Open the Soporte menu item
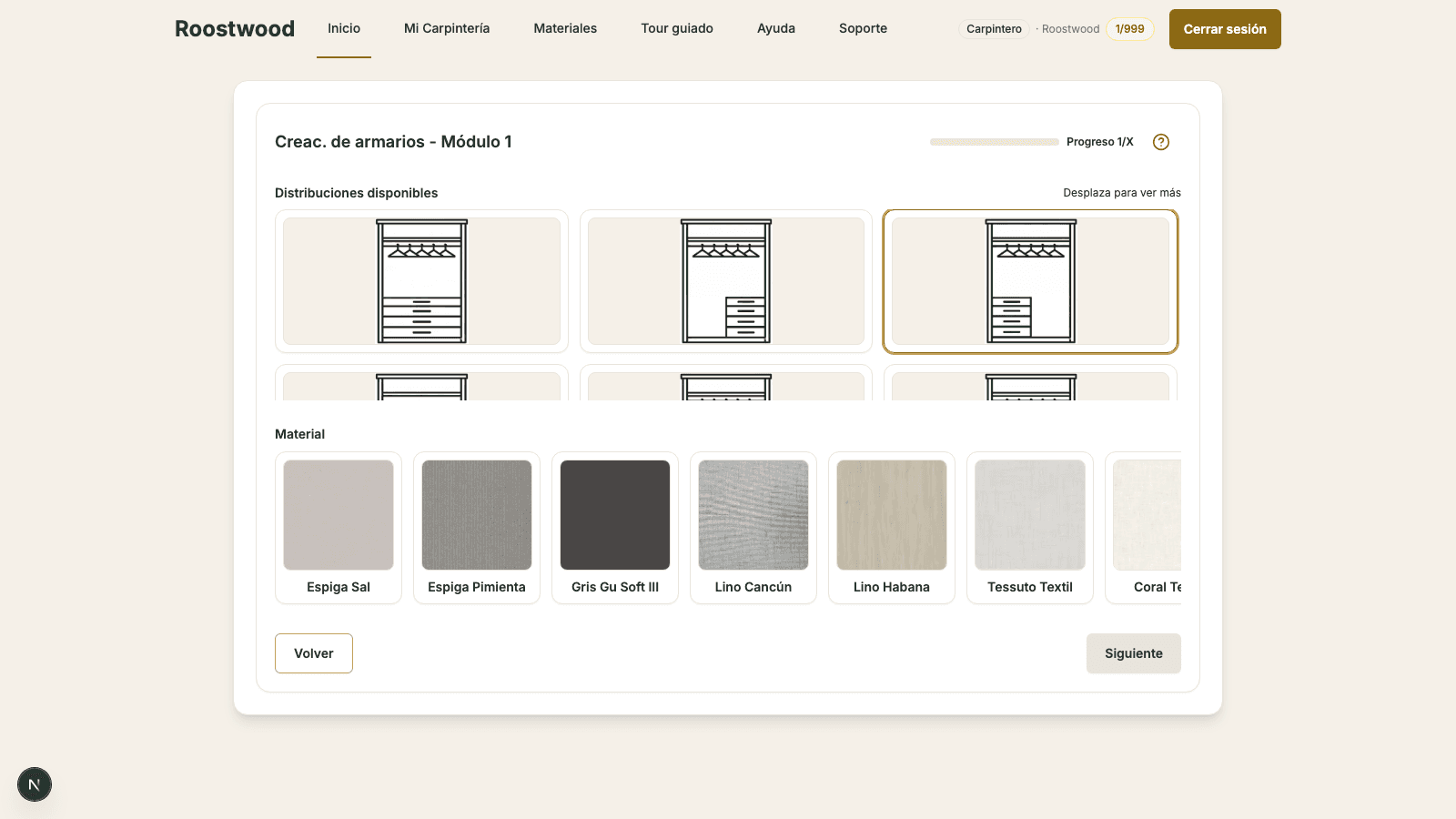 click(863, 28)
